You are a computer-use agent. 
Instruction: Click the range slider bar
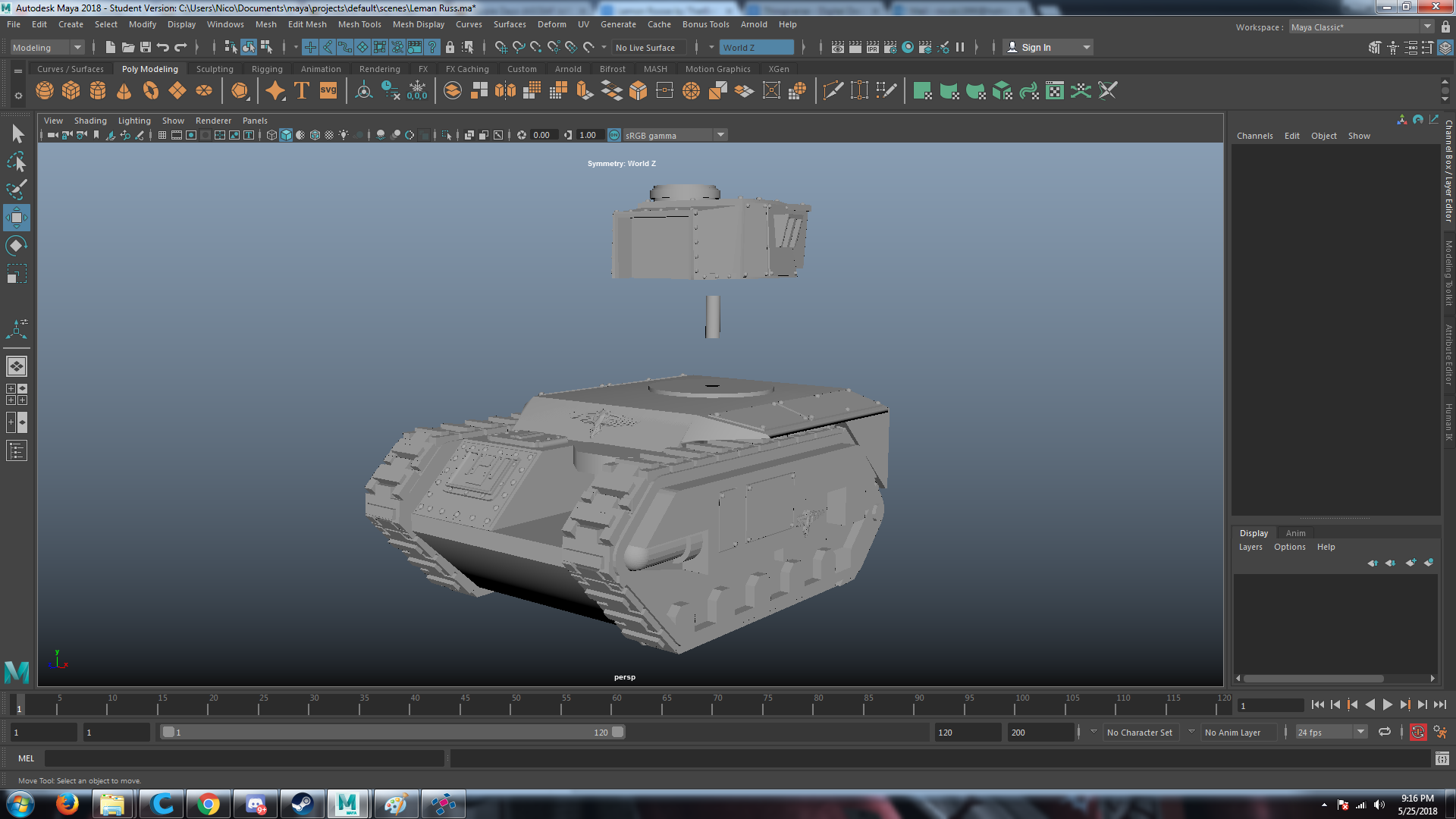(392, 732)
